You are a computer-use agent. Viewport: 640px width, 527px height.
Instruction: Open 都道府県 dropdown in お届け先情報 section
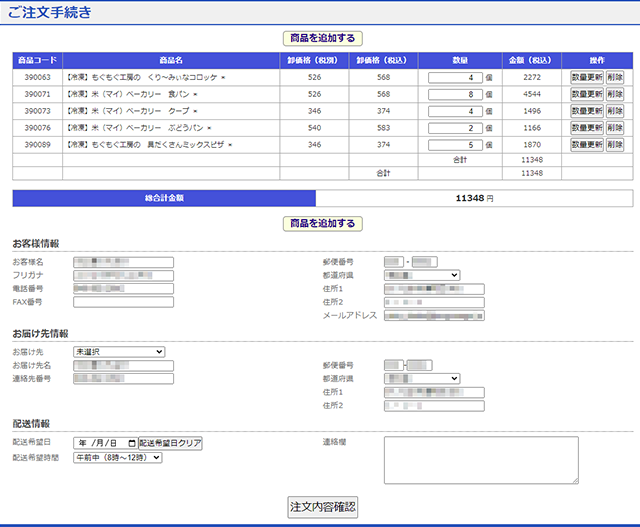click(x=421, y=378)
